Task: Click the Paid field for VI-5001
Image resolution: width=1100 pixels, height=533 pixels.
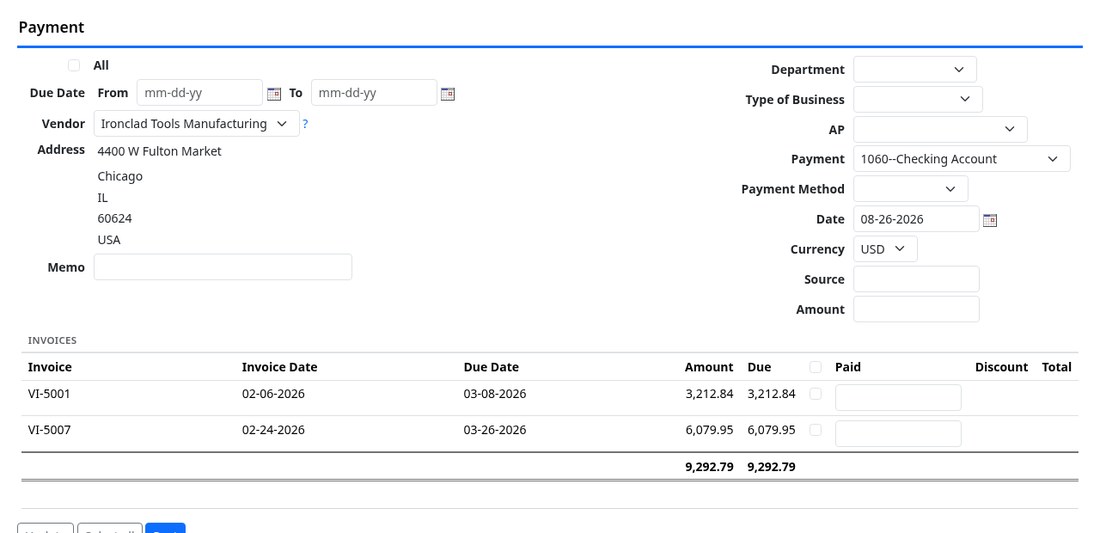Action: point(898,398)
